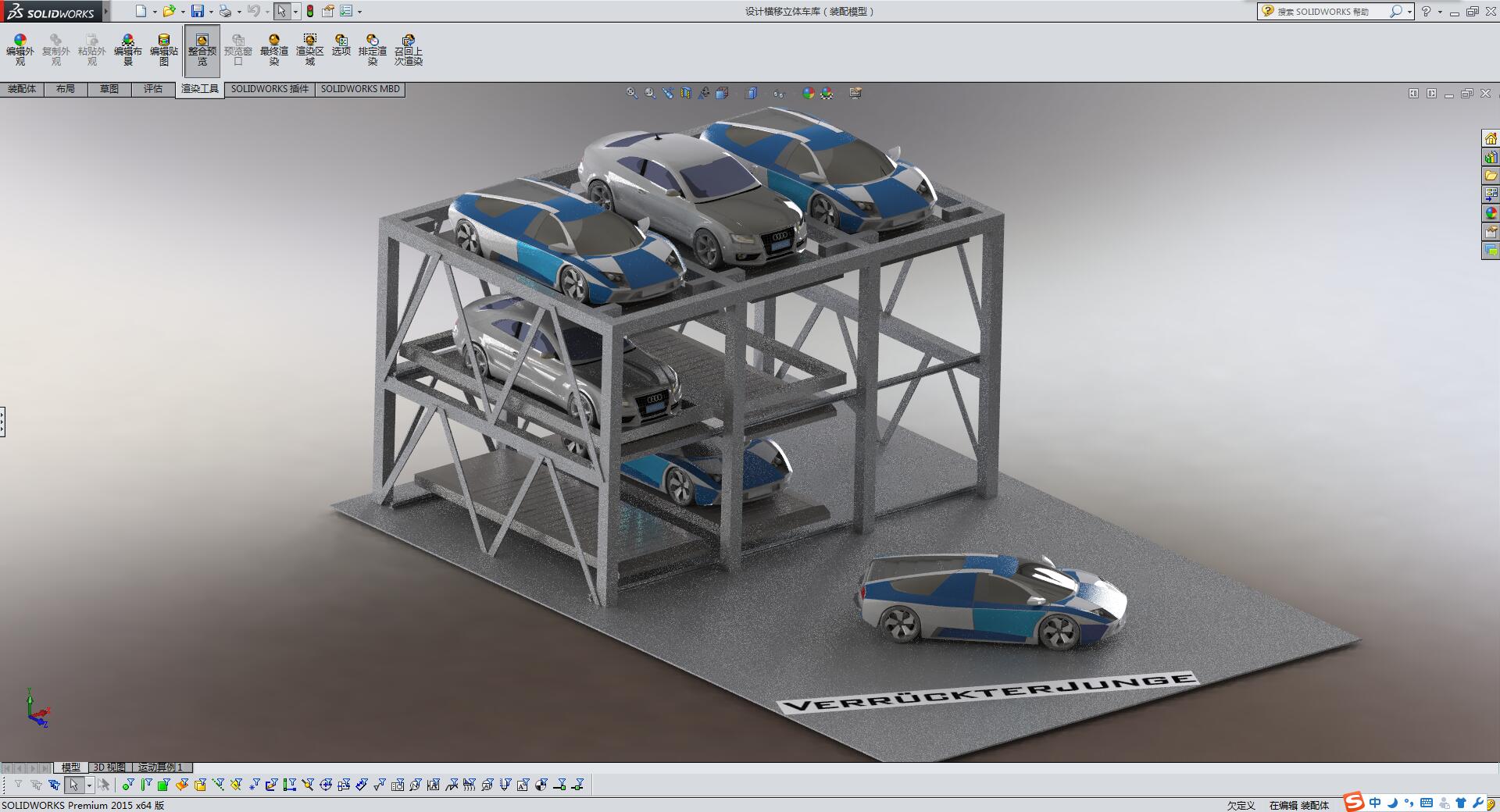Open the Appearances color ball in task pane

click(x=1491, y=213)
